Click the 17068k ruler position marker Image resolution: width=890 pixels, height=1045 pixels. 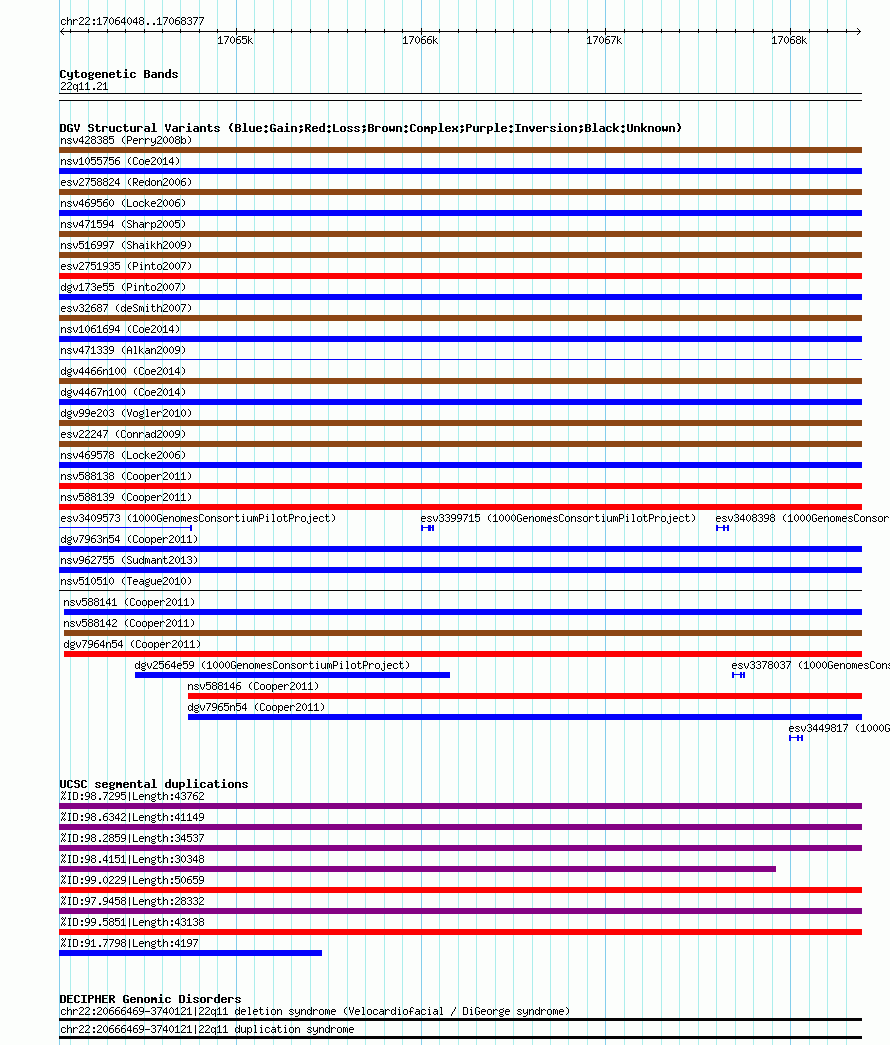(x=789, y=41)
